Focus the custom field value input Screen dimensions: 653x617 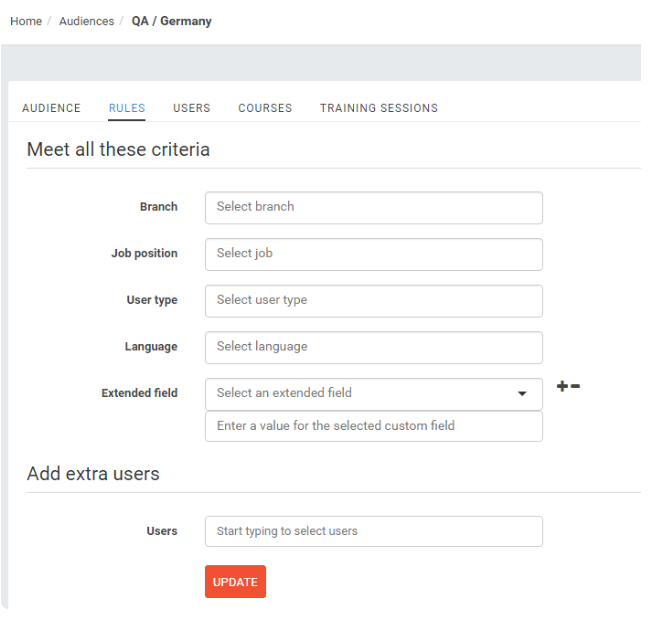point(374,426)
